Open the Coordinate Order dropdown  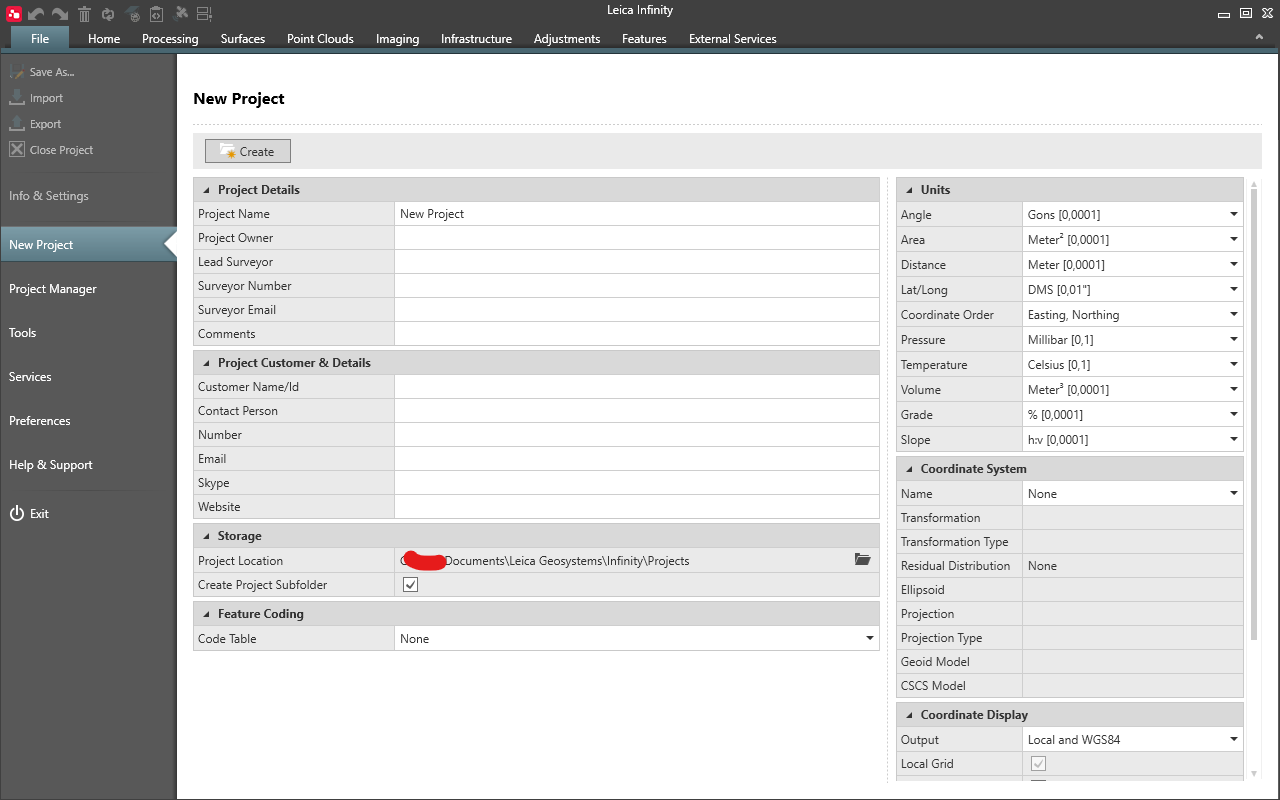(1234, 314)
